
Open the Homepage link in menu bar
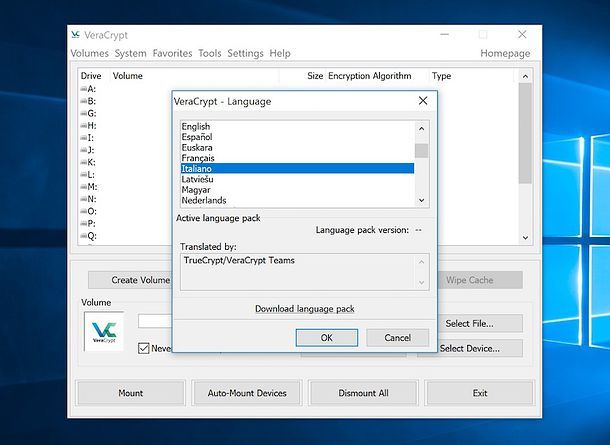click(x=505, y=53)
